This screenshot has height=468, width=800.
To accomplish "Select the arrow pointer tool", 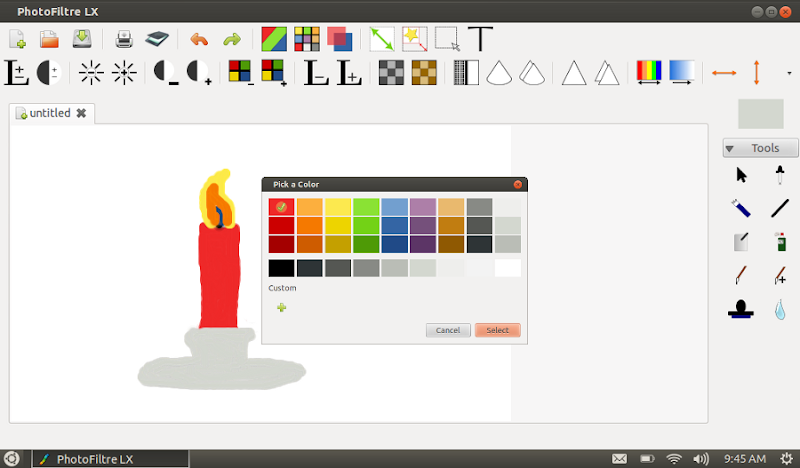I will (741, 175).
